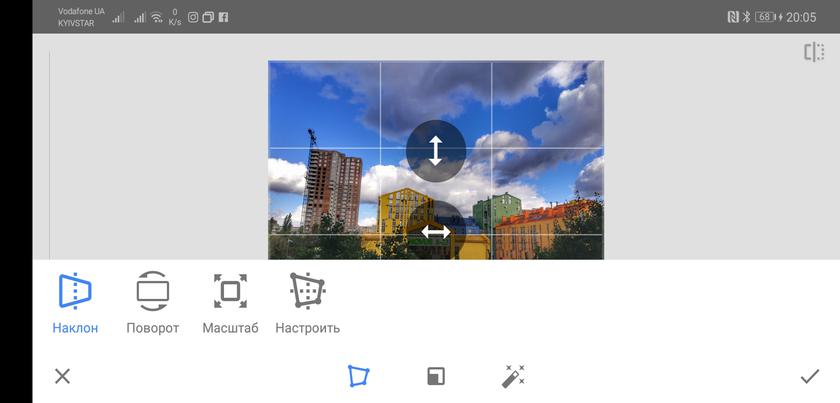
Task: Apply auto-adjust with the magic wand
Action: point(513,376)
